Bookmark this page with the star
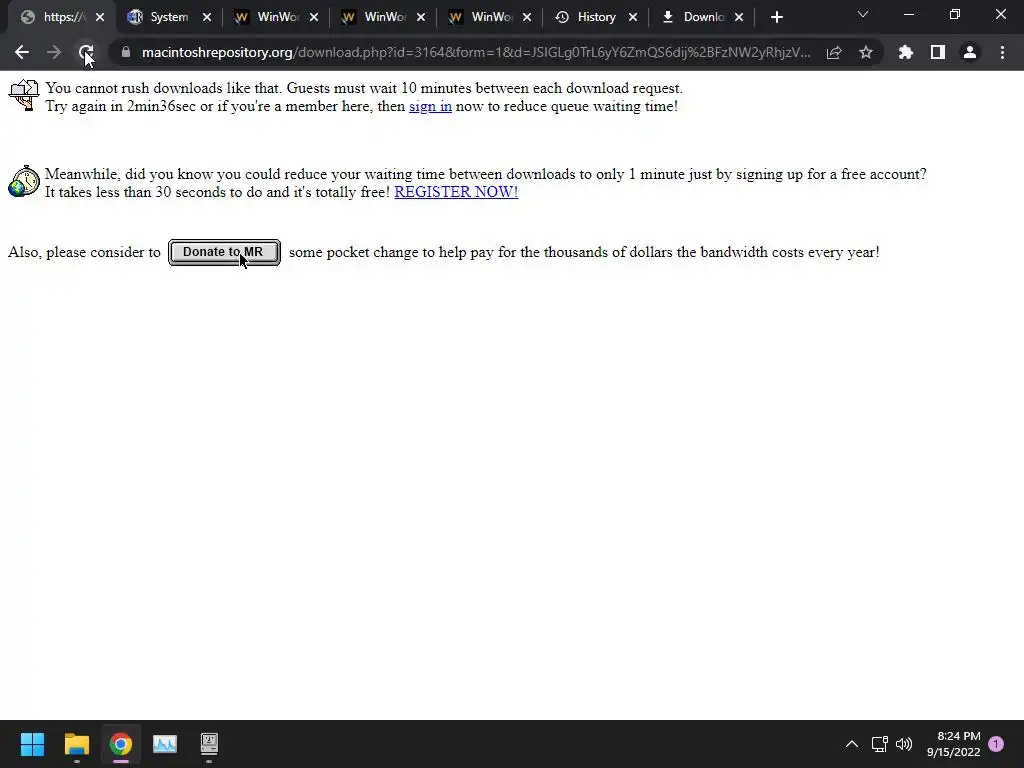Screen dimensions: 1024x768 click(866, 52)
